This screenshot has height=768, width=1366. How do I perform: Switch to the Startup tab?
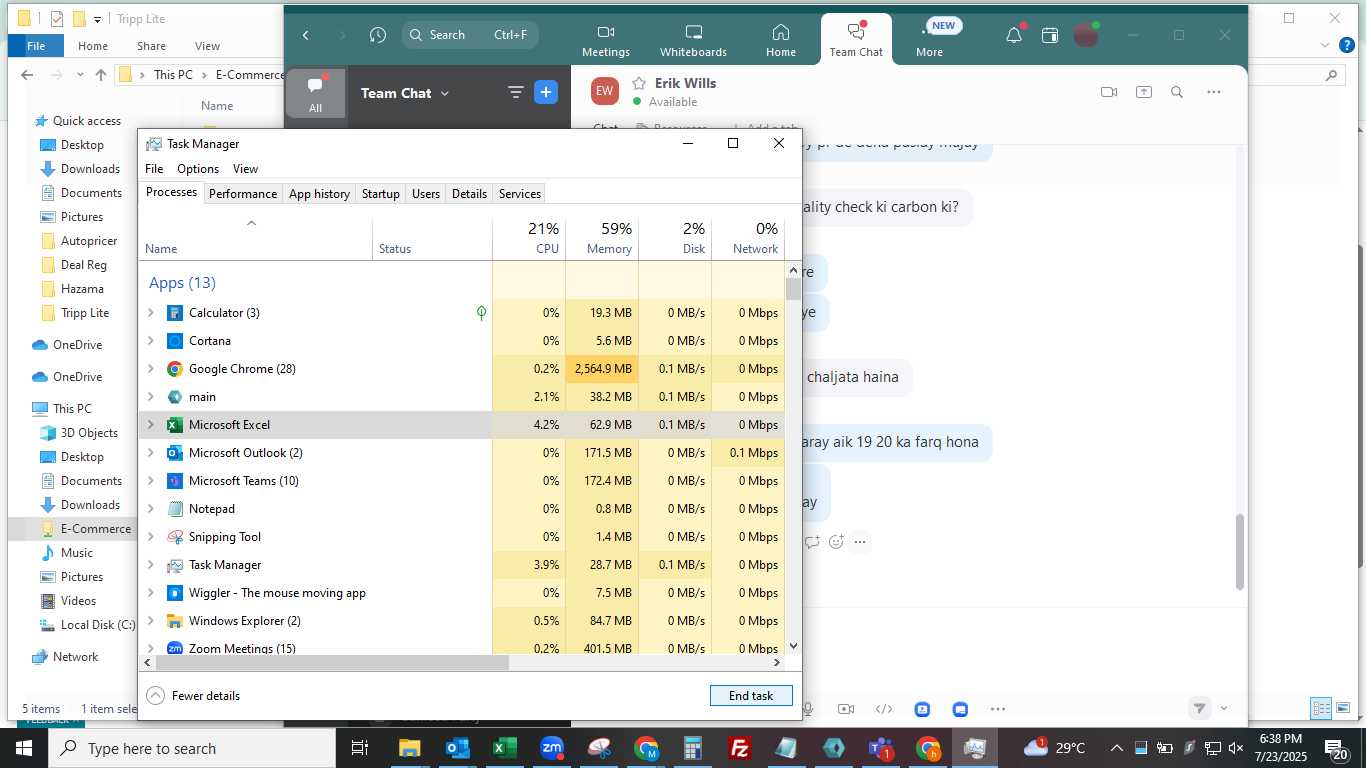(x=380, y=194)
